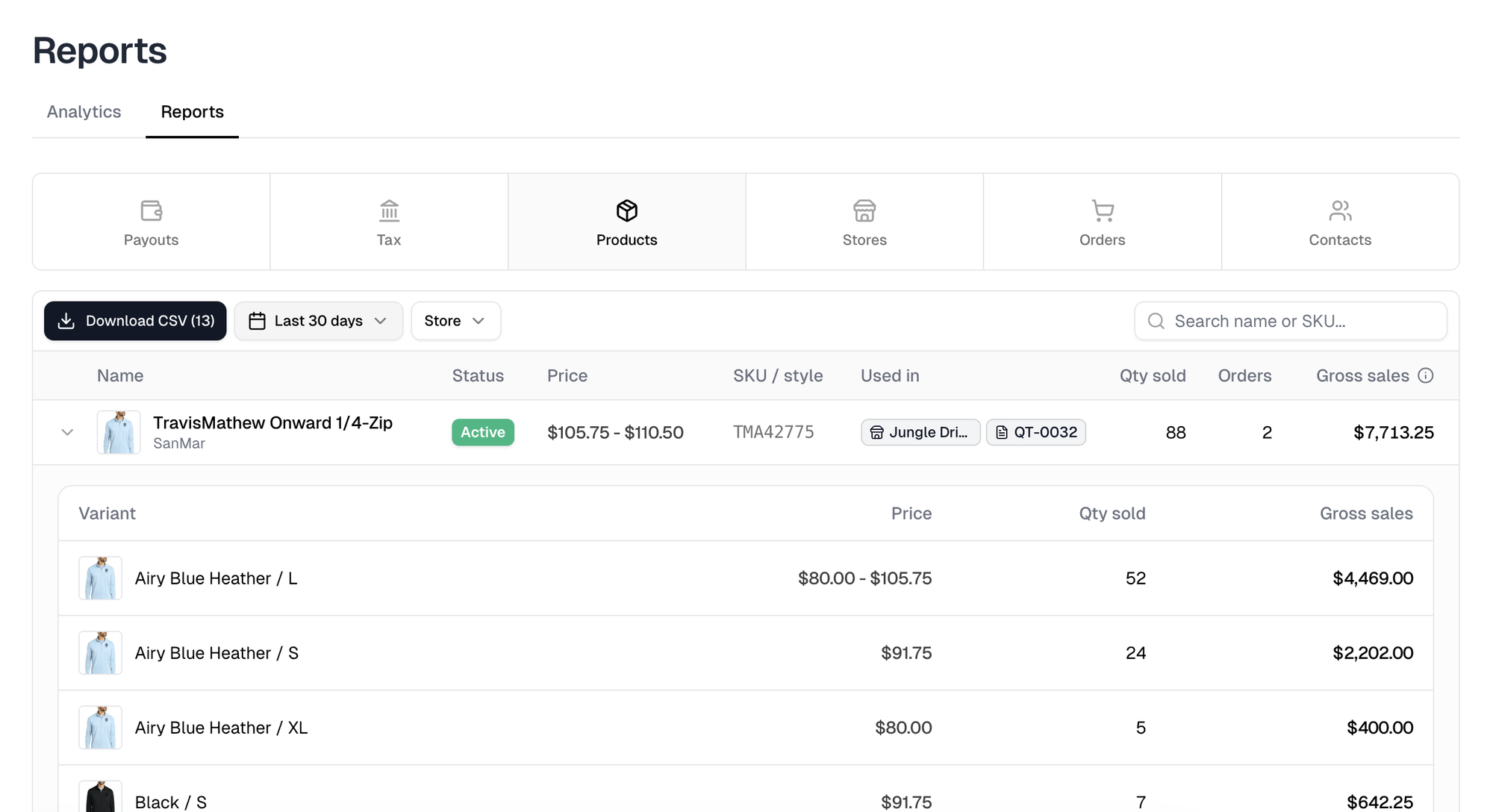
Task: Select the Tax bank building icon
Action: 389,210
